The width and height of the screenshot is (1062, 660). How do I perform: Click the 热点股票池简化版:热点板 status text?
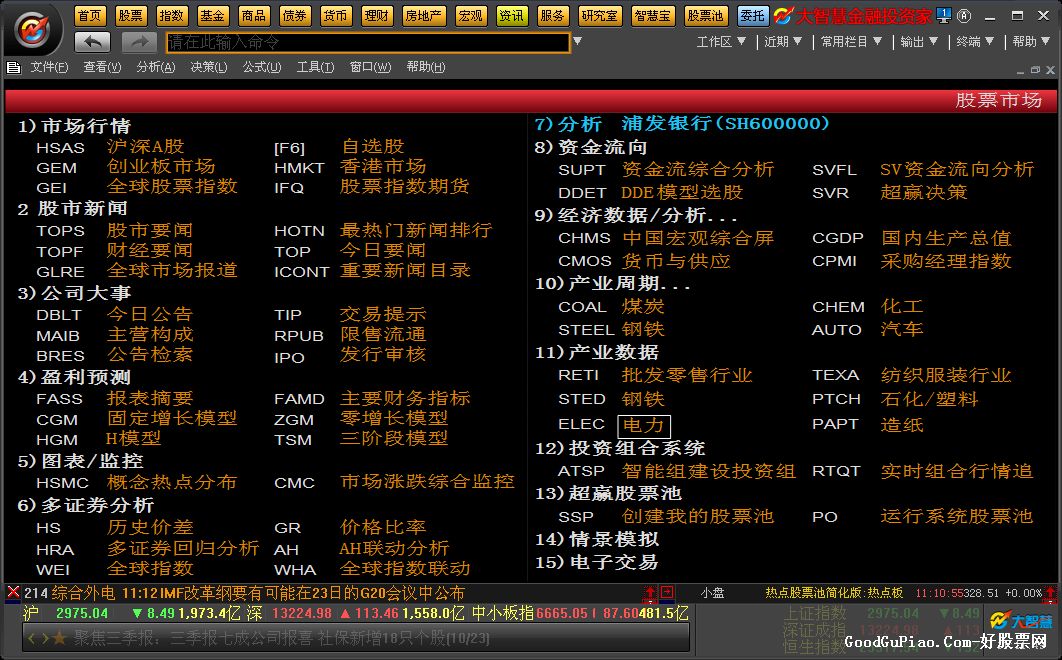pos(834,593)
